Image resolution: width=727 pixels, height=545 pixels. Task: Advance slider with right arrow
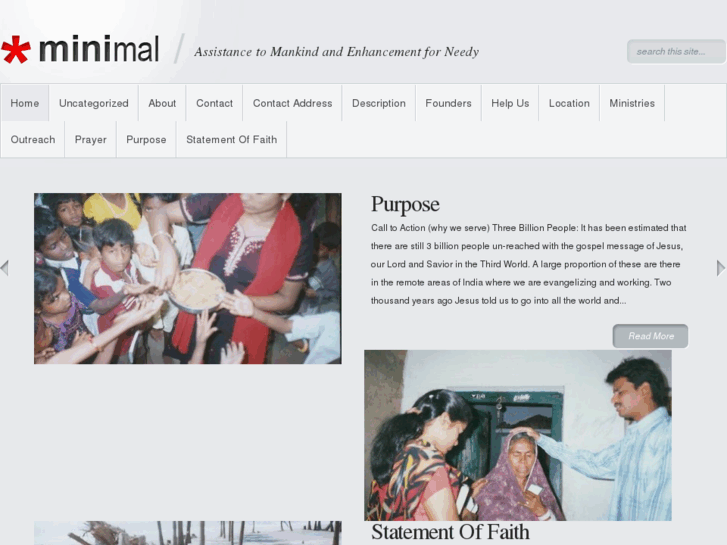721,268
